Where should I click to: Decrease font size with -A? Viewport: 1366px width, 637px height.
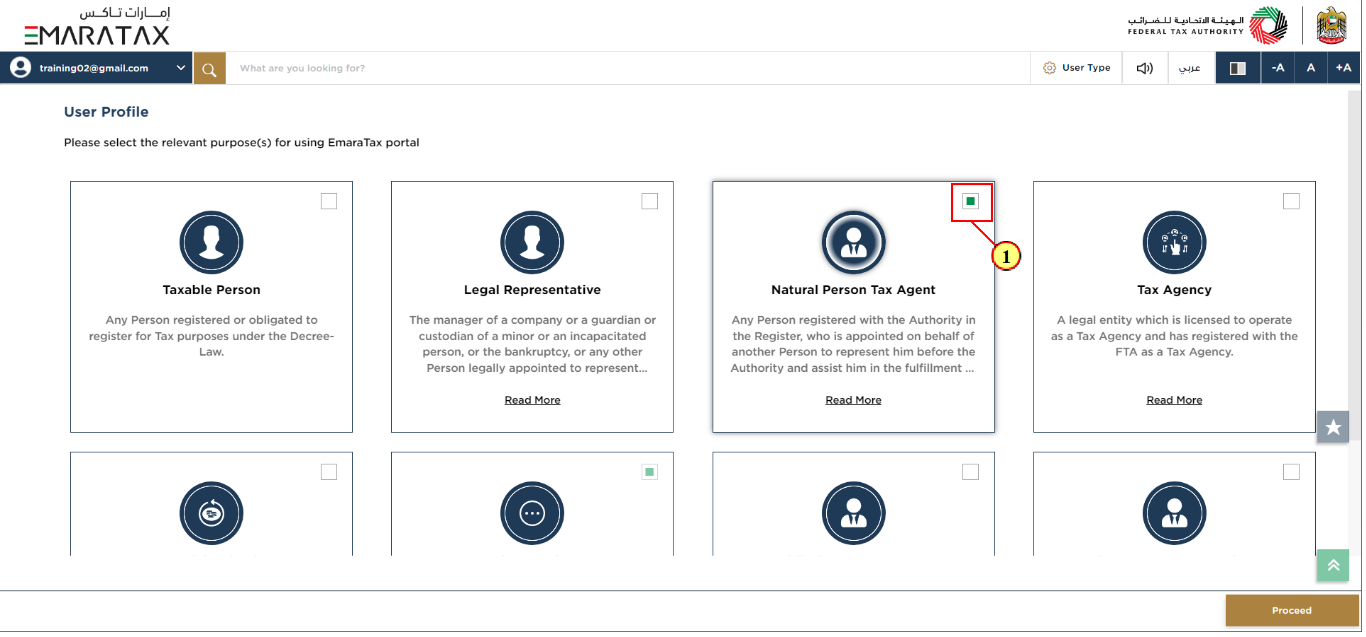[1277, 68]
